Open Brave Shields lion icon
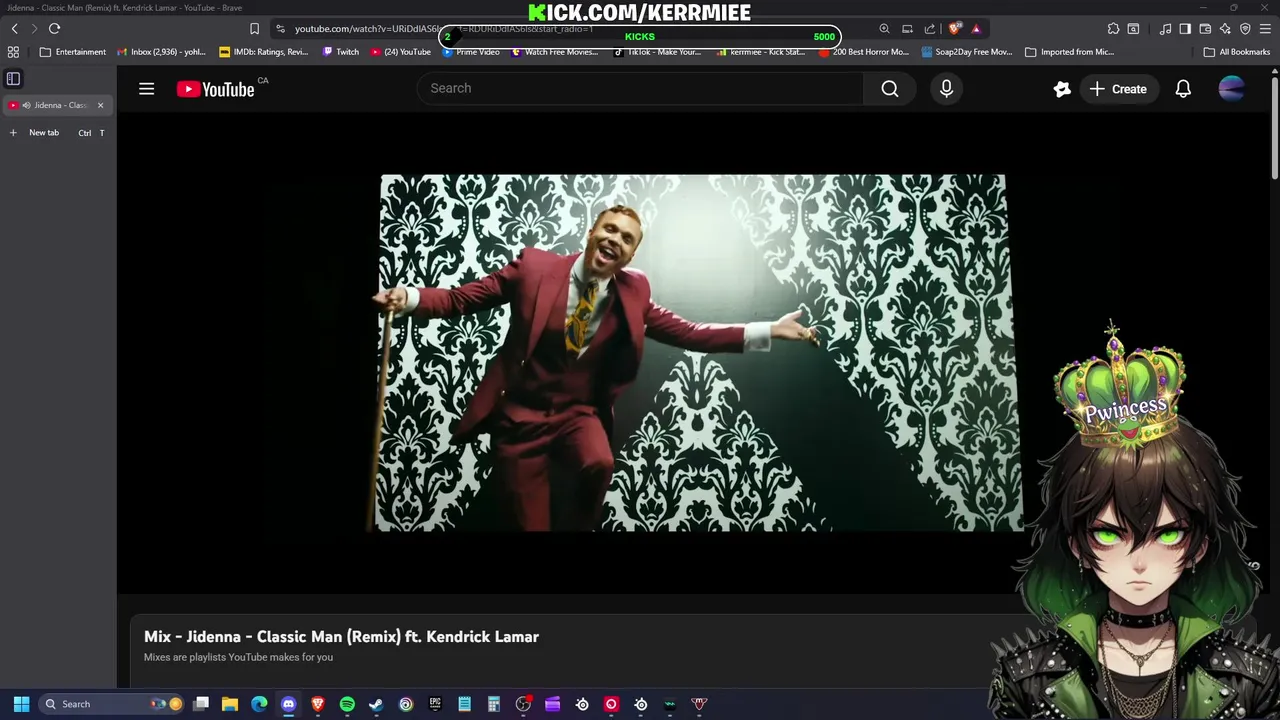 tap(954, 29)
